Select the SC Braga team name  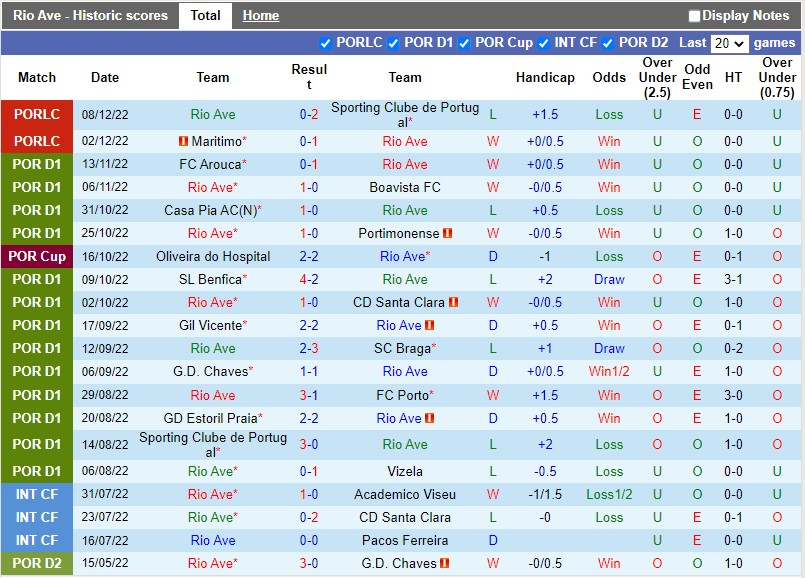point(402,349)
